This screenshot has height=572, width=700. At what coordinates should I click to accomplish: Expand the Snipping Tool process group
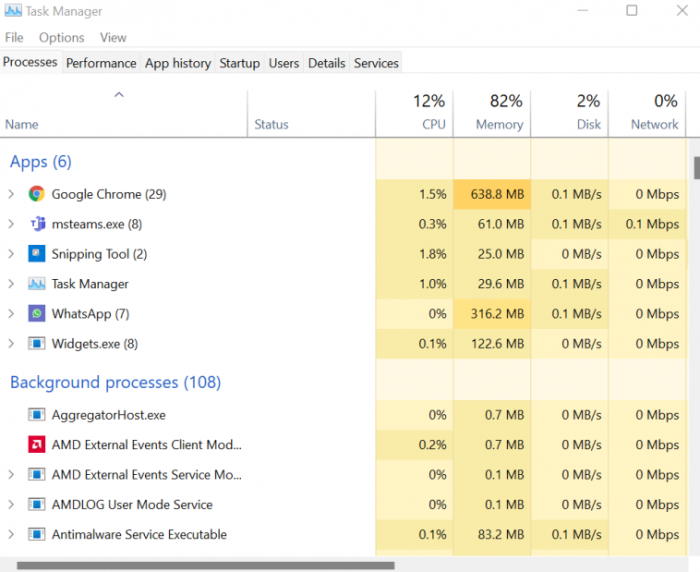coord(11,254)
